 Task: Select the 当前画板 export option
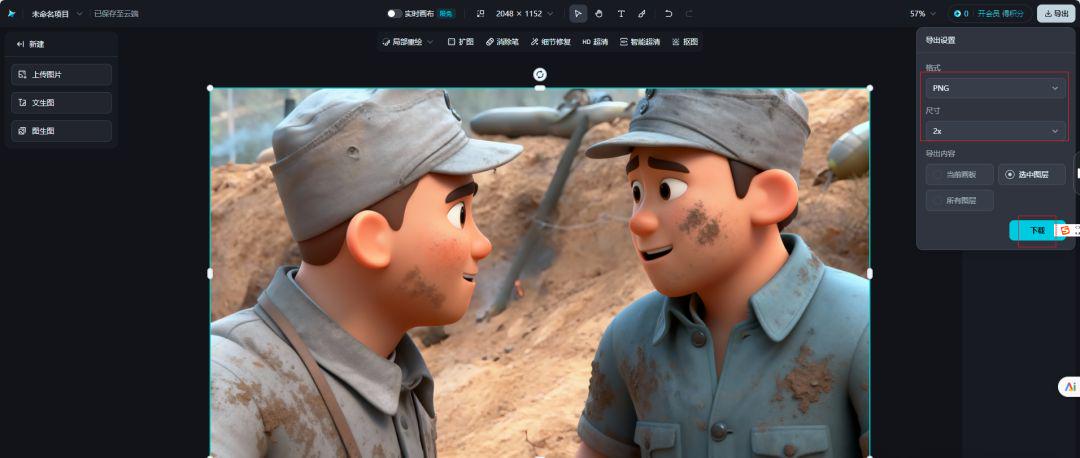(960, 175)
